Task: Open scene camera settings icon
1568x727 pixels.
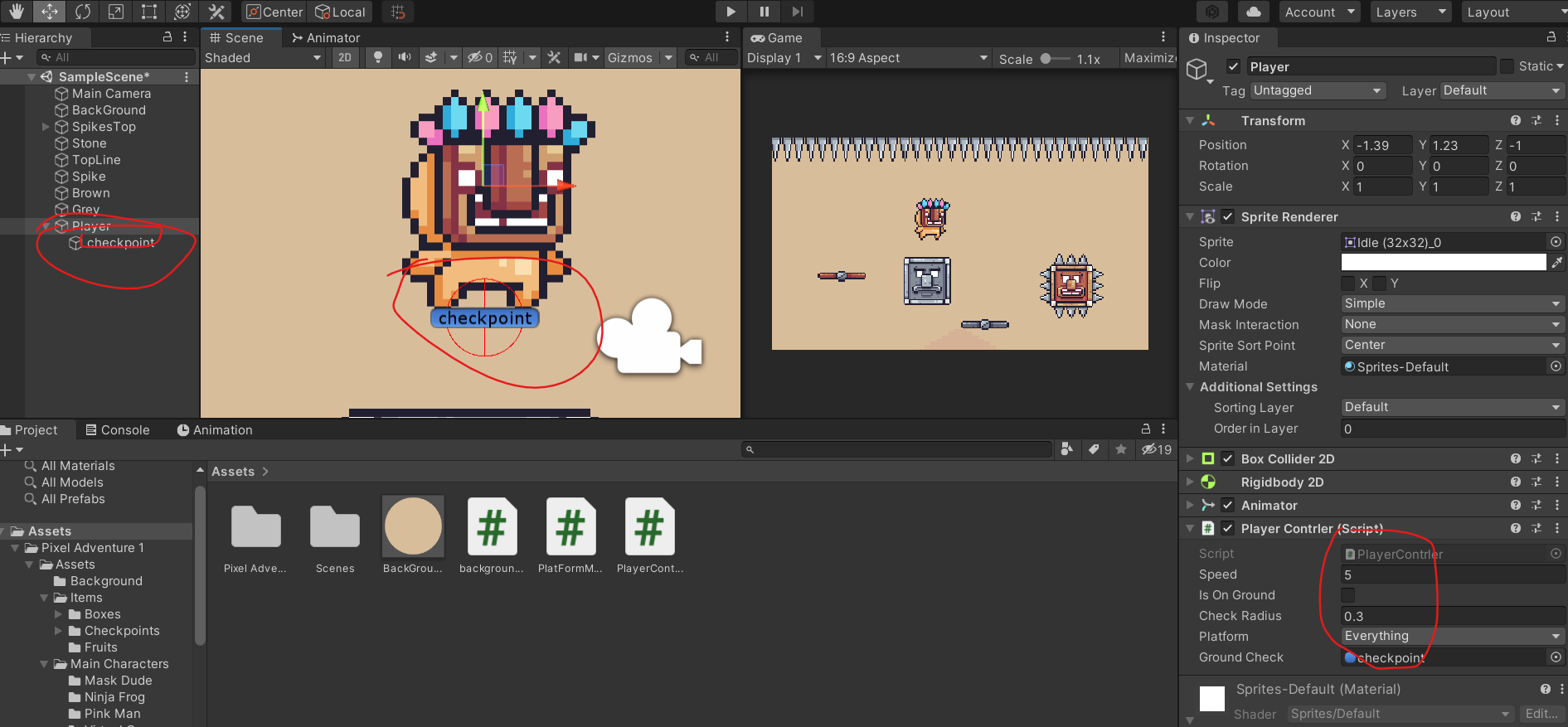Action: point(580,57)
